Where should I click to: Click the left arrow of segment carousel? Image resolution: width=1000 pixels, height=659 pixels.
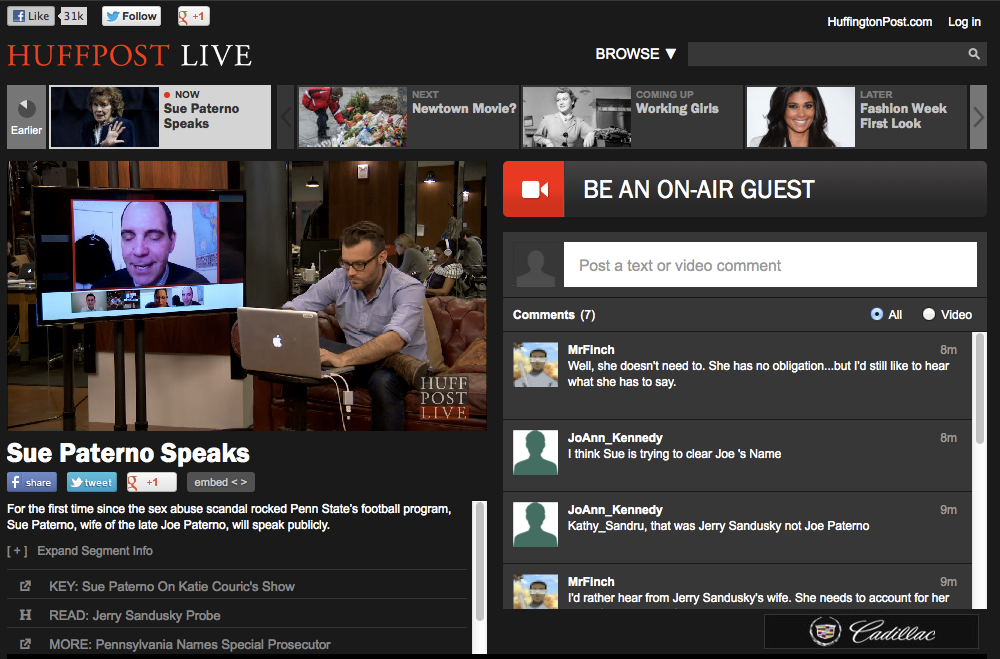point(286,117)
